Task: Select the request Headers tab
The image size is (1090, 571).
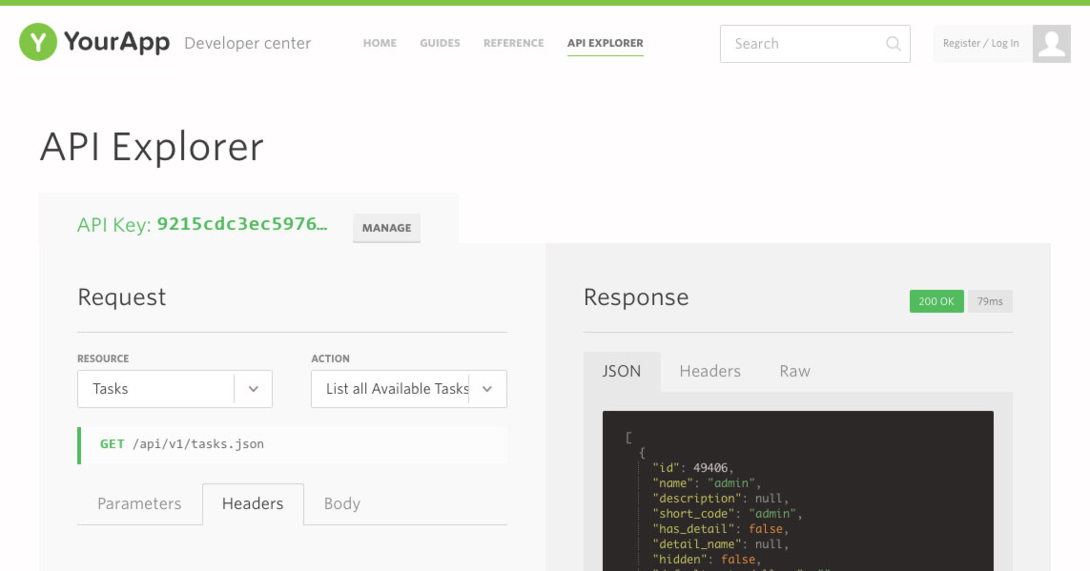Action: point(253,504)
